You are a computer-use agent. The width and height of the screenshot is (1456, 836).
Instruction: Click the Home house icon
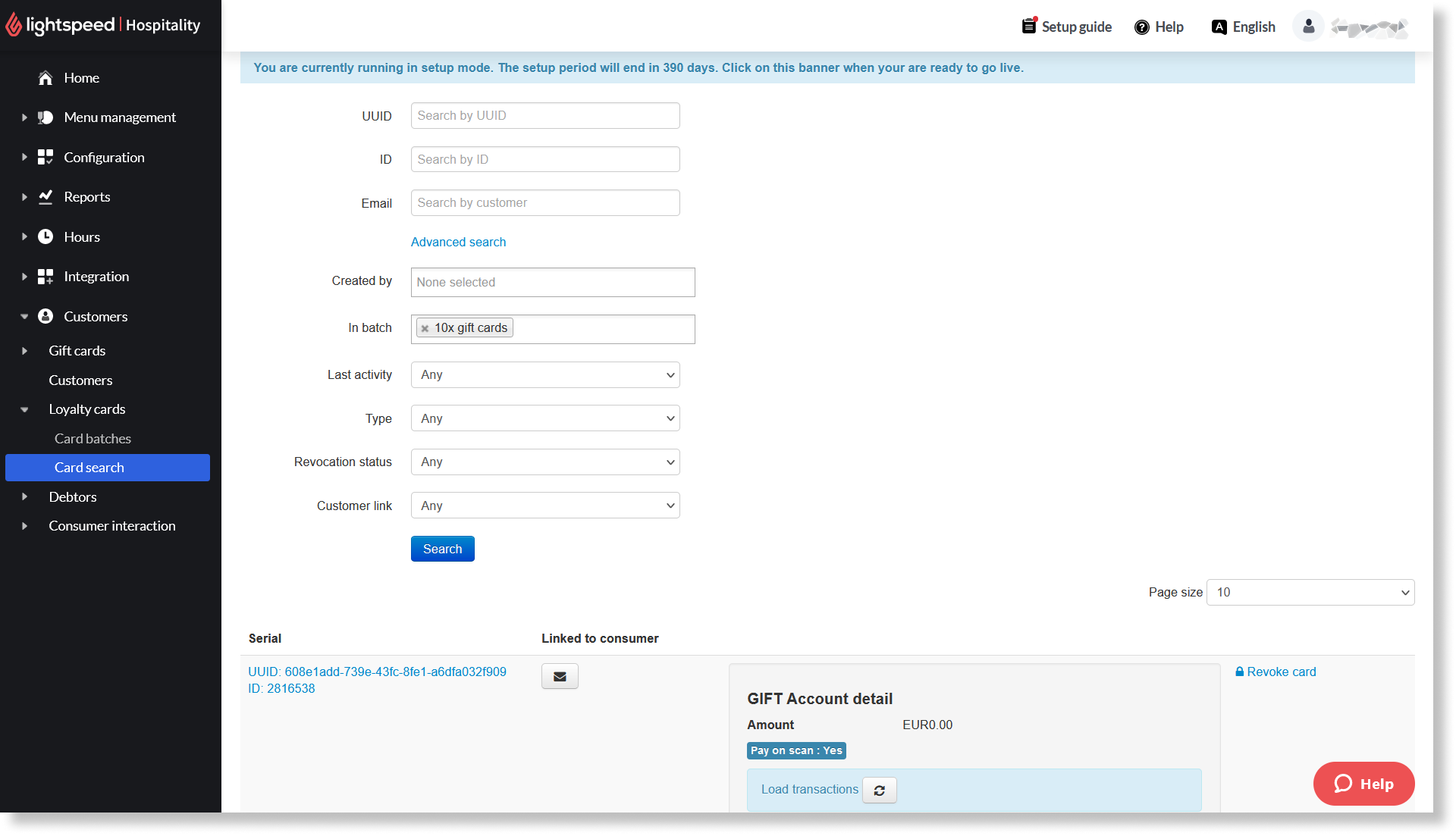[45, 78]
